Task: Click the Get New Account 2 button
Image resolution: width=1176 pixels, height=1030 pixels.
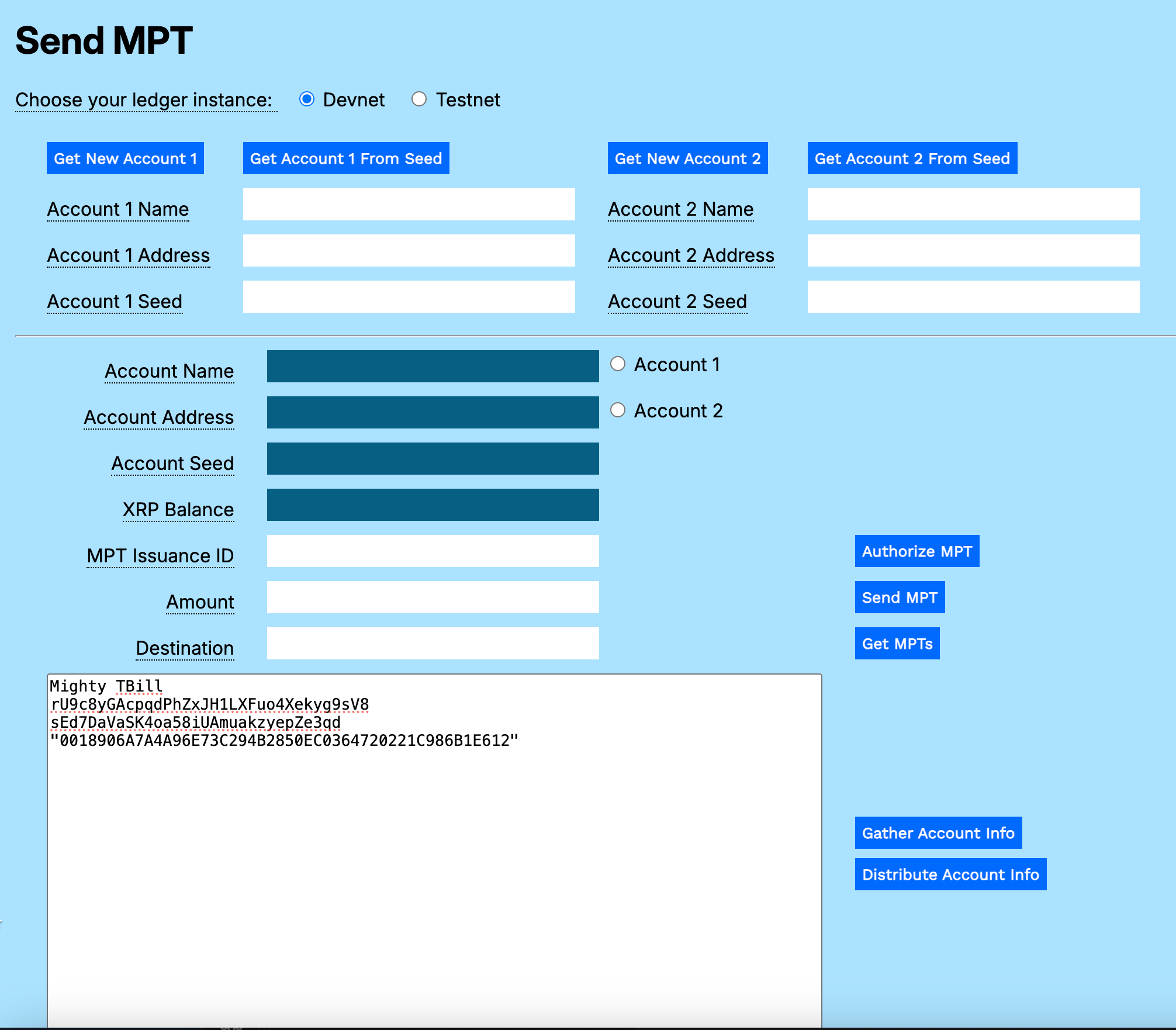Action: pos(688,158)
